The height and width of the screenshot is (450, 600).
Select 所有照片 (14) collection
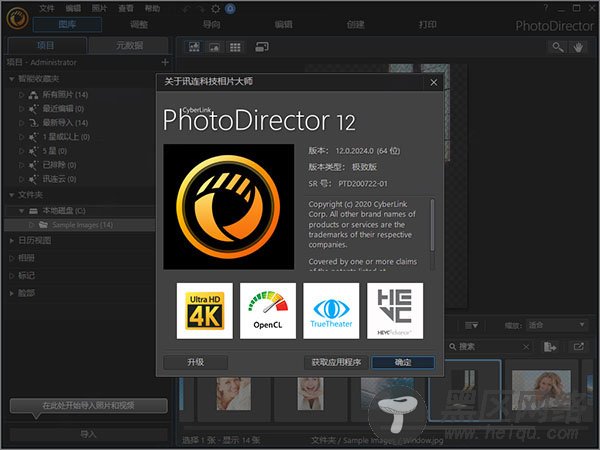pyautogui.click(x=65, y=95)
